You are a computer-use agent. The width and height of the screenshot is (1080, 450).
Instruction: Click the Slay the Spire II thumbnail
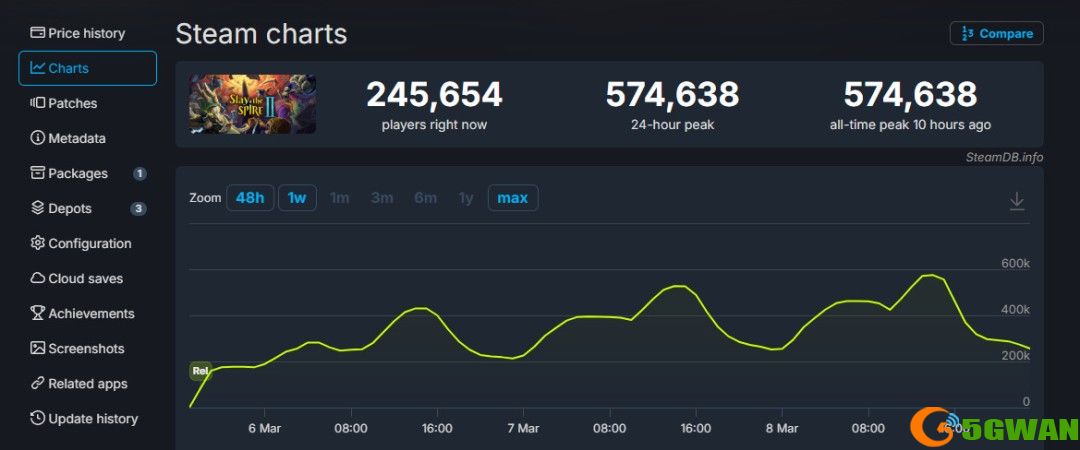pos(253,104)
